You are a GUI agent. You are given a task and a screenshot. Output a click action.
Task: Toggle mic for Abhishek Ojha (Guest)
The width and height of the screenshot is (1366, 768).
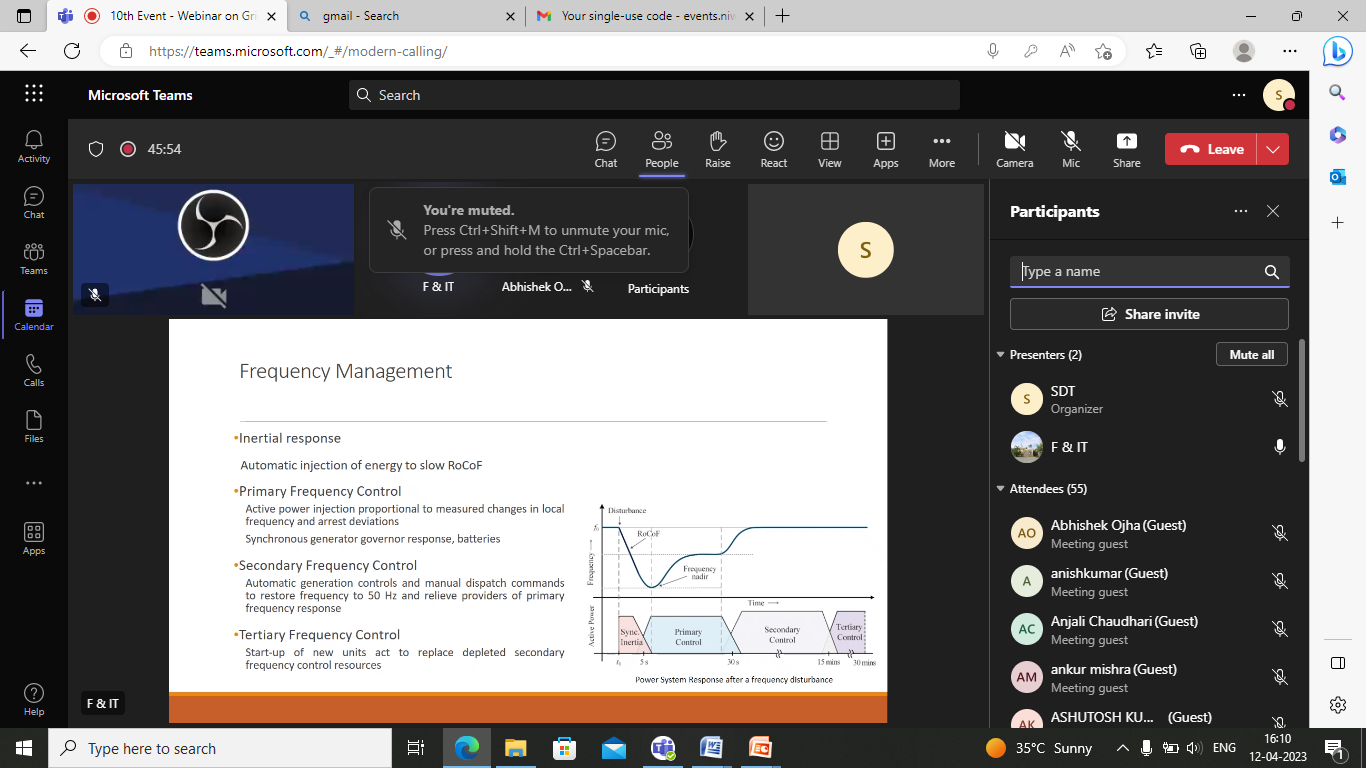tap(1279, 533)
